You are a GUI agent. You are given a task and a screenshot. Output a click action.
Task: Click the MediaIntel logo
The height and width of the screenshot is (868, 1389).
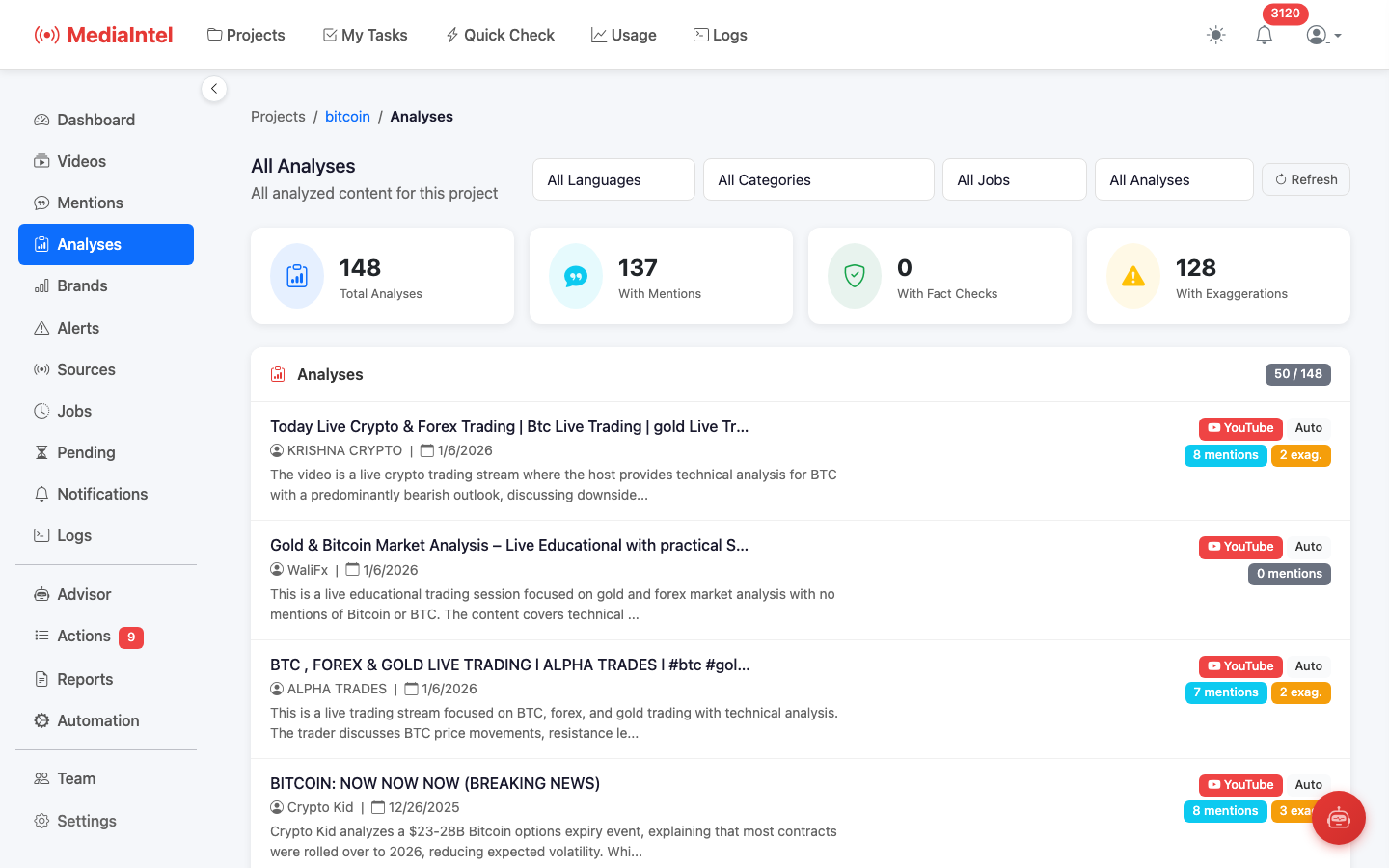tap(103, 35)
